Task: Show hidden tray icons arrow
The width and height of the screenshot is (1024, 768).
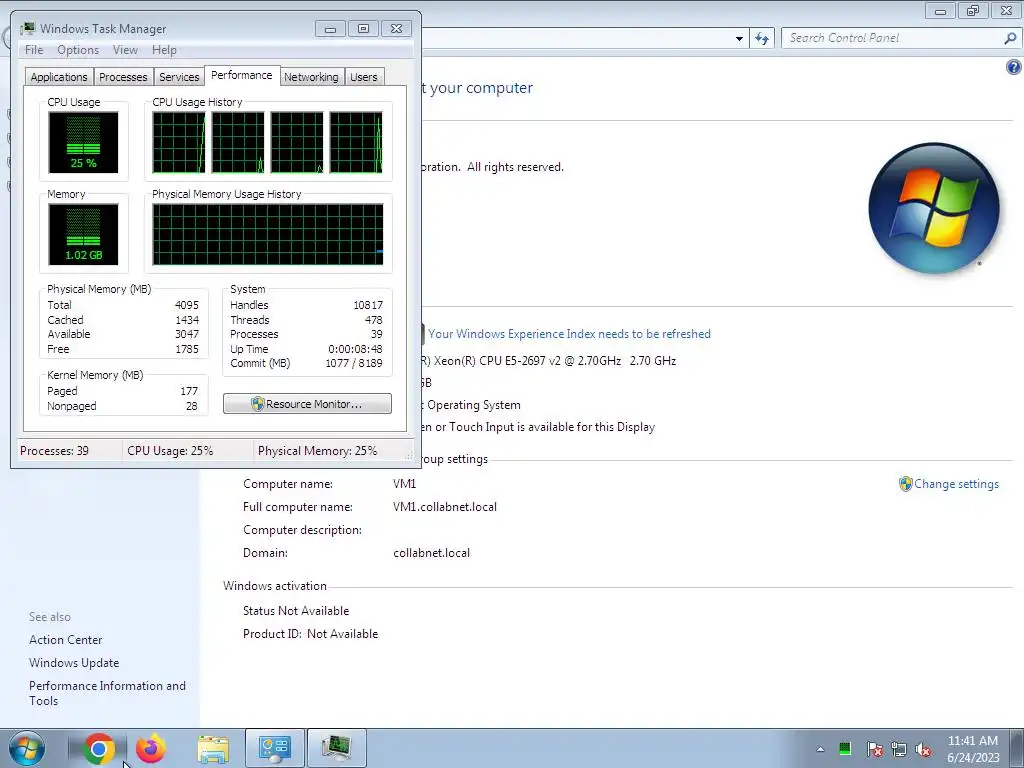Action: point(820,750)
